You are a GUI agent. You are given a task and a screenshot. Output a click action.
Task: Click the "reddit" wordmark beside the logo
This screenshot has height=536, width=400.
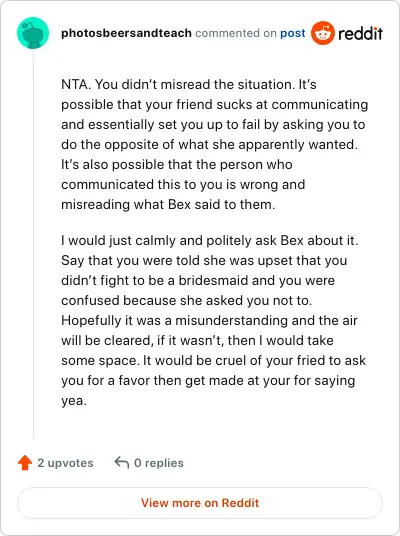tap(360, 33)
